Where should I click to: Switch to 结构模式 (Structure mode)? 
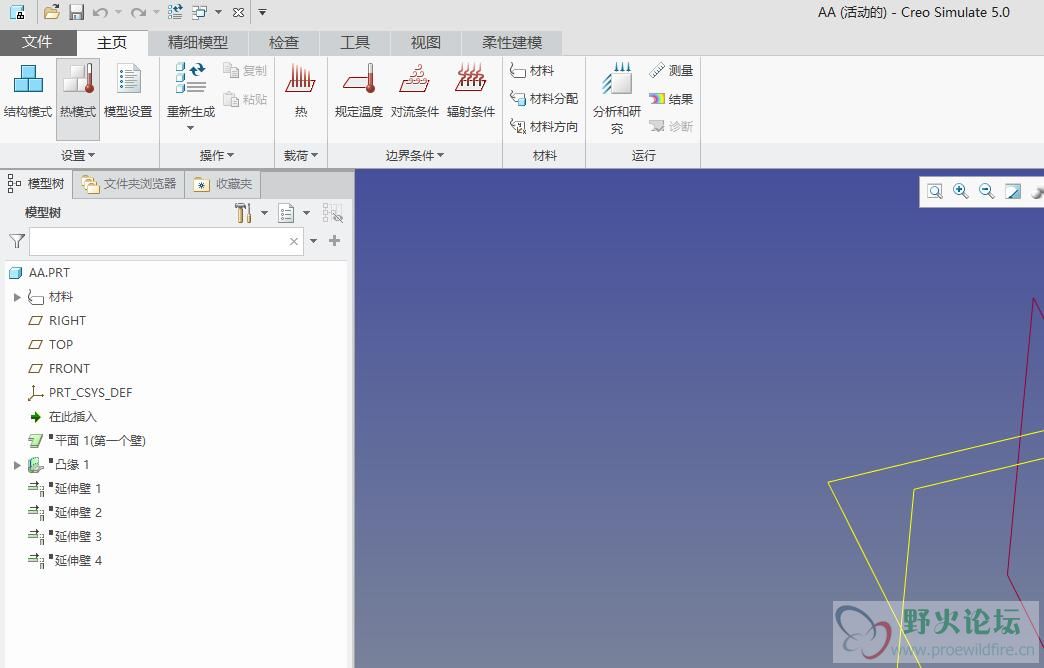[x=27, y=91]
